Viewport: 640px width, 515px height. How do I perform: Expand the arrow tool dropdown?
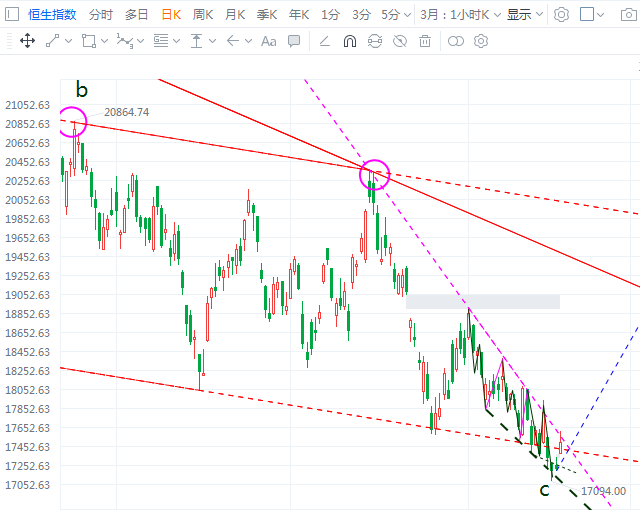click(248, 41)
